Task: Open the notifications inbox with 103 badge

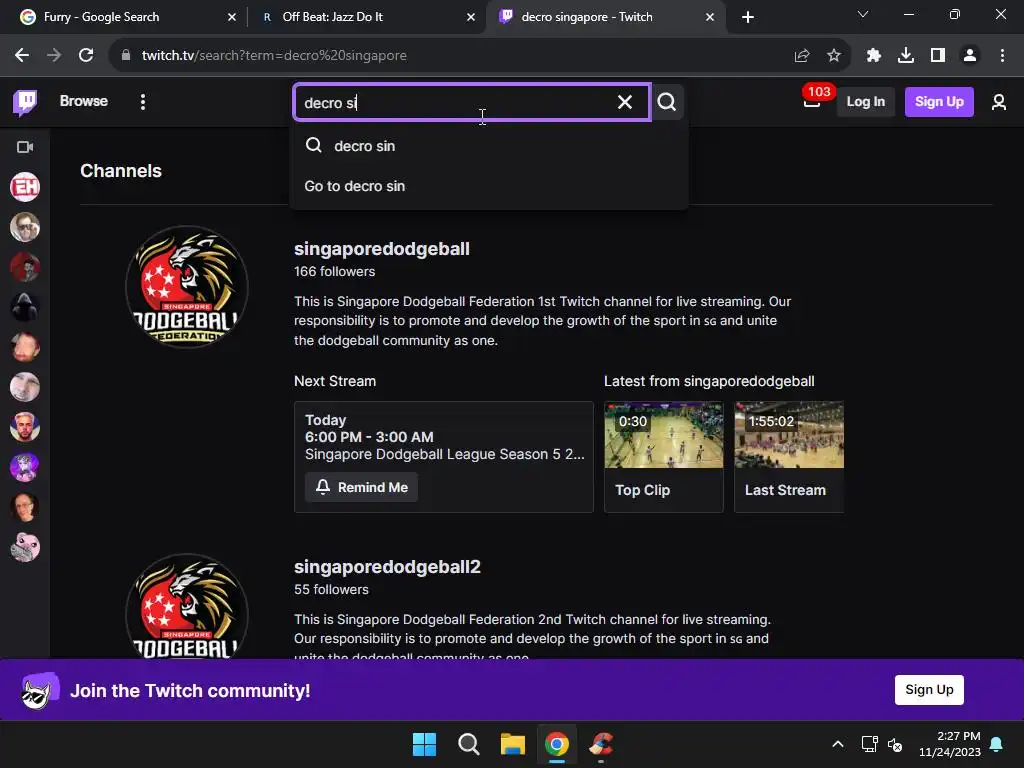Action: click(x=812, y=101)
